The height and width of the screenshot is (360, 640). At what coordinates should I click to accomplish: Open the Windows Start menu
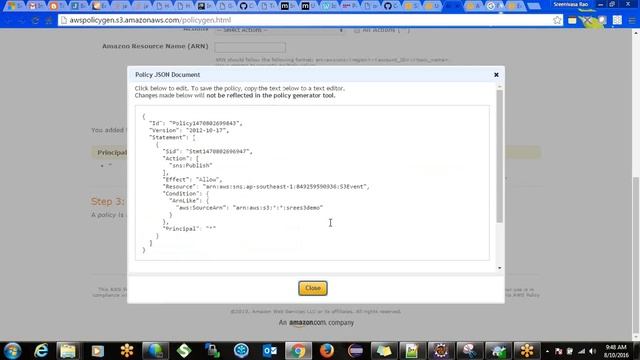(13, 351)
